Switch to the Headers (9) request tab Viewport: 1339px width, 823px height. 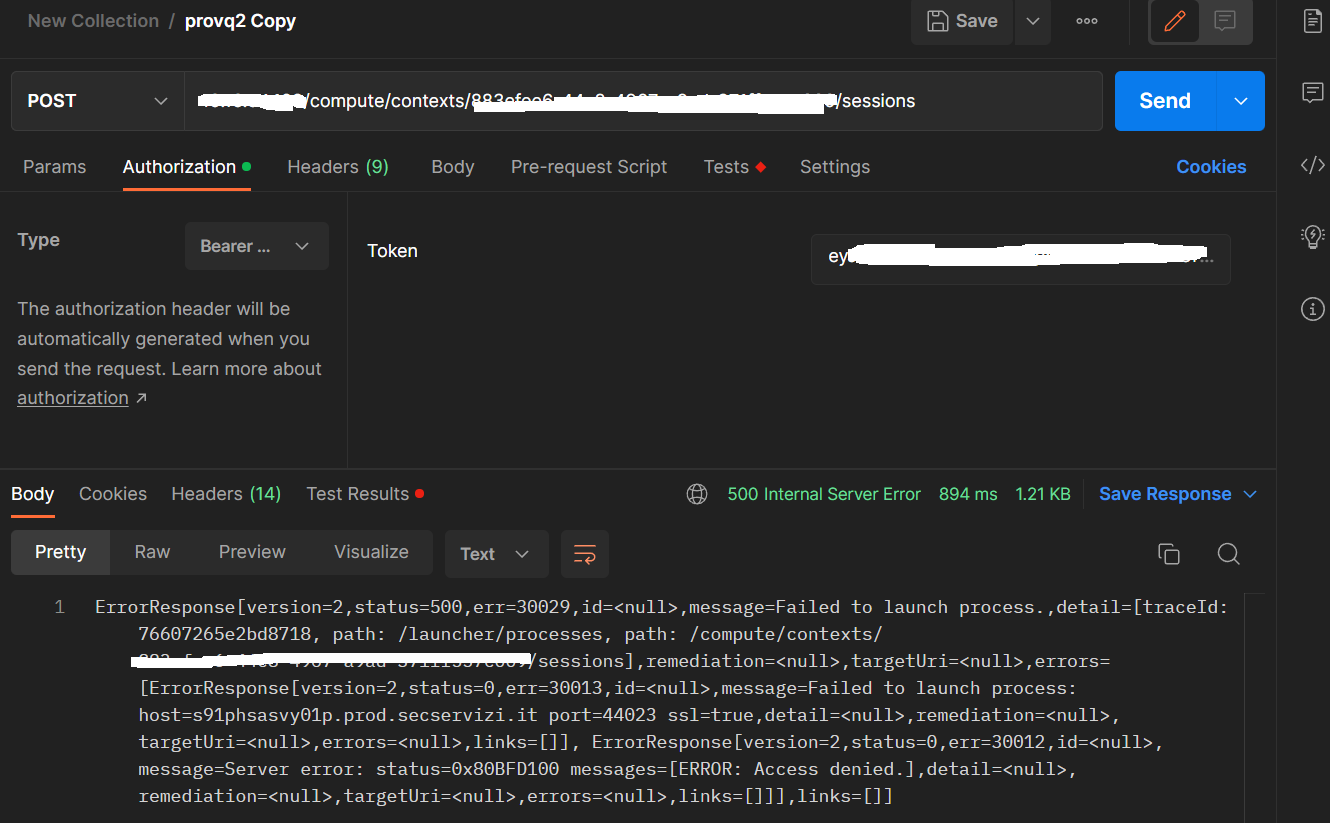337,166
